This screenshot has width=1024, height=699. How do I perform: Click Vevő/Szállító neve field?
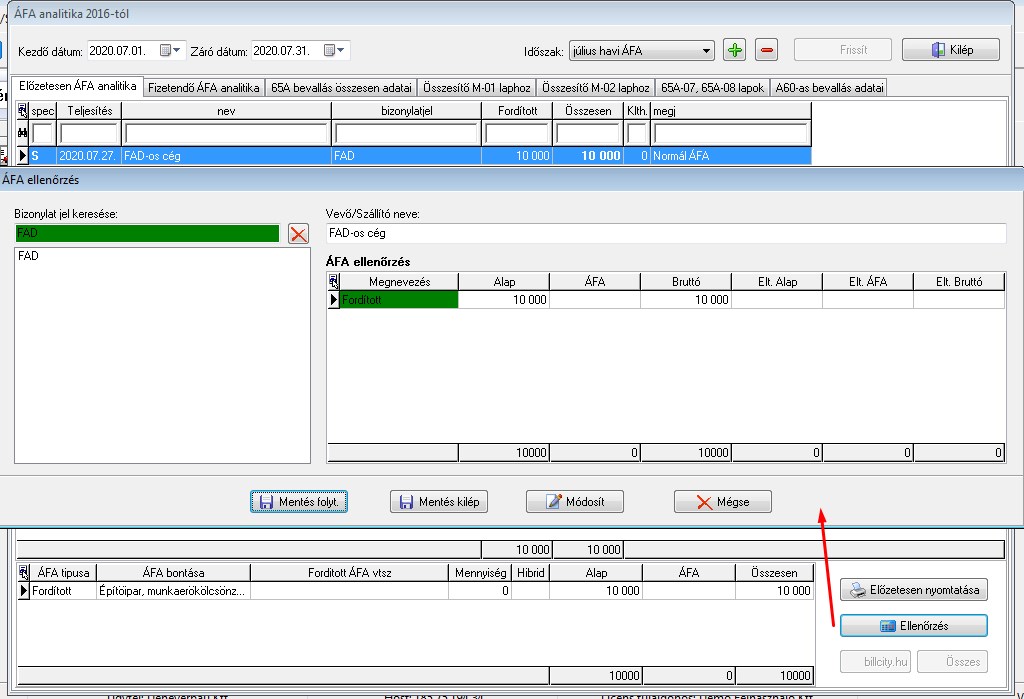[x=666, y=233]
